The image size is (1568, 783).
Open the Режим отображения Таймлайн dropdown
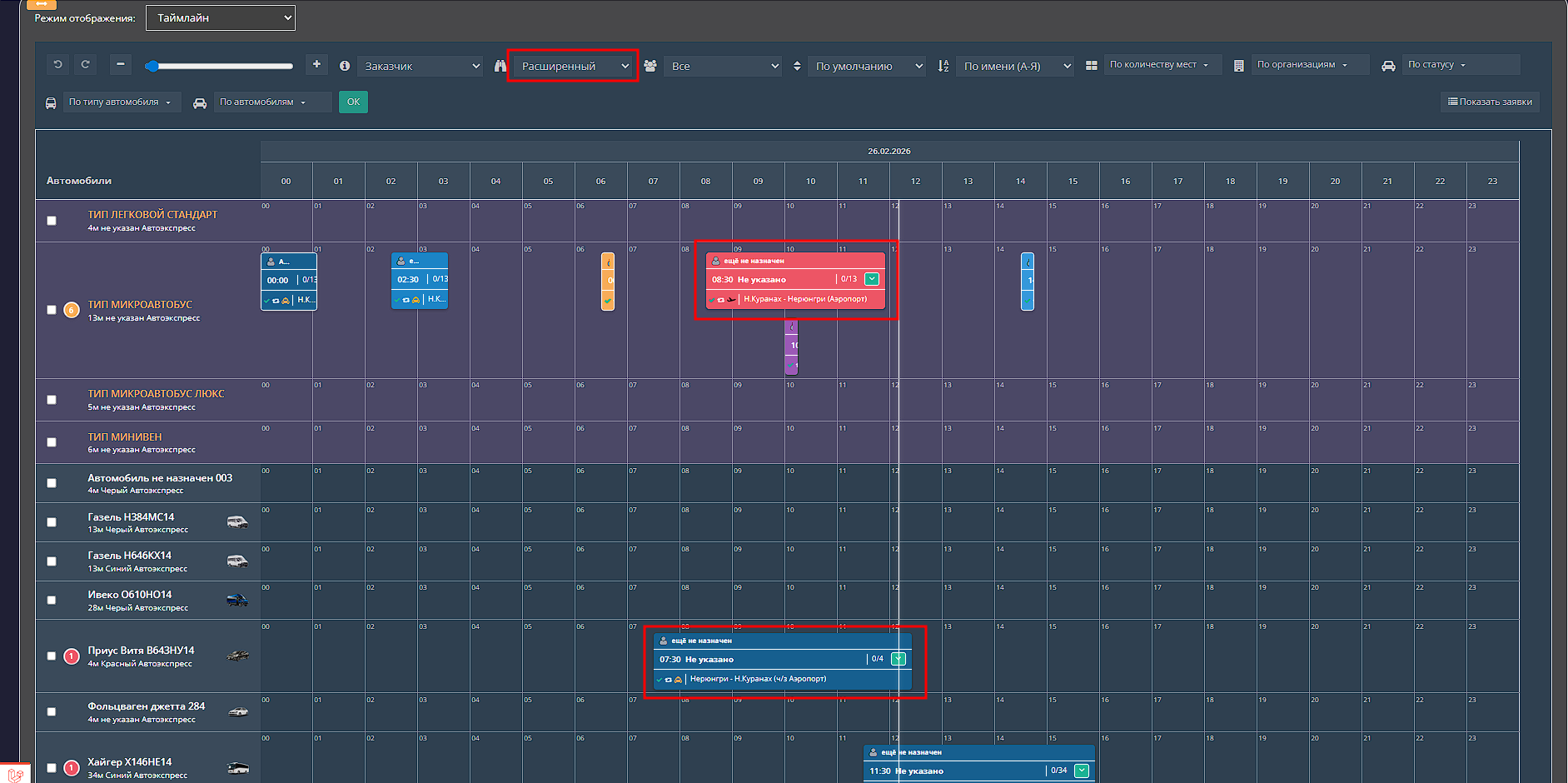tap(221, 17)
